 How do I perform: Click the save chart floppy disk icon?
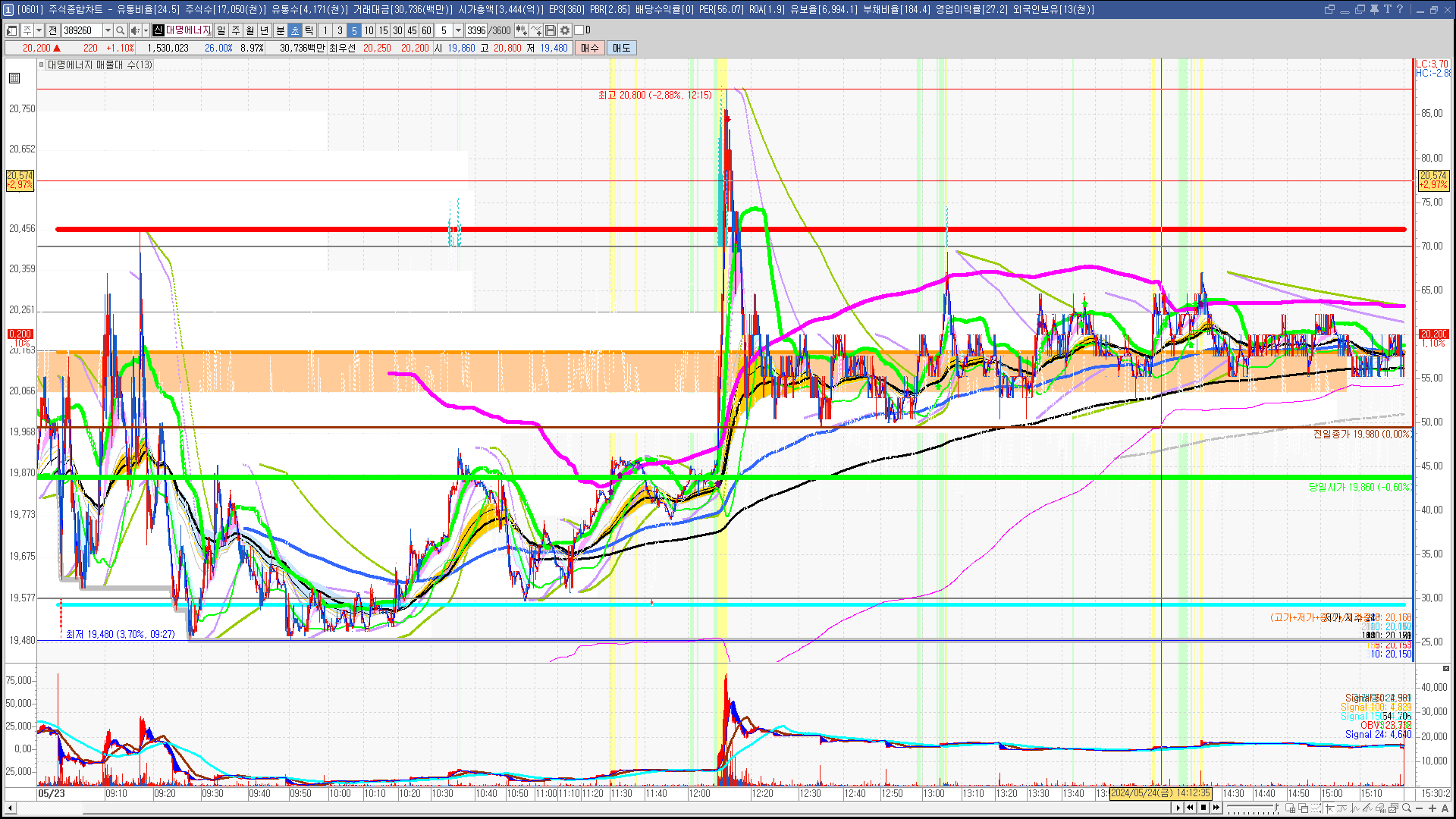(x=551, y=30)
